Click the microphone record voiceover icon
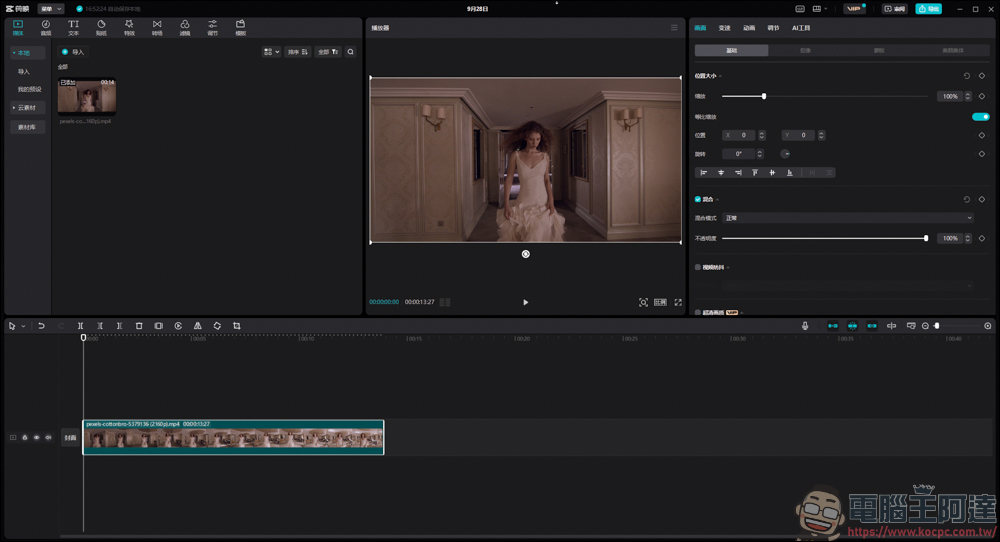This screenshot has height=542, width=1000. [805, 326]
